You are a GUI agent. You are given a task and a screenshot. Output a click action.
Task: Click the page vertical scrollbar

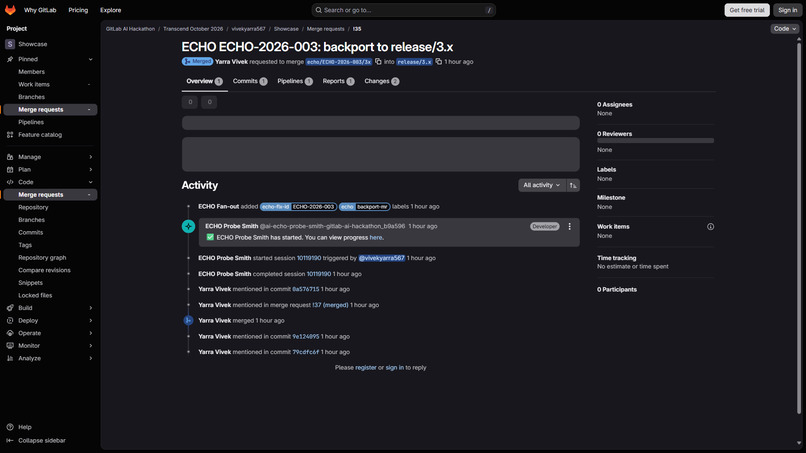(799, 226)
